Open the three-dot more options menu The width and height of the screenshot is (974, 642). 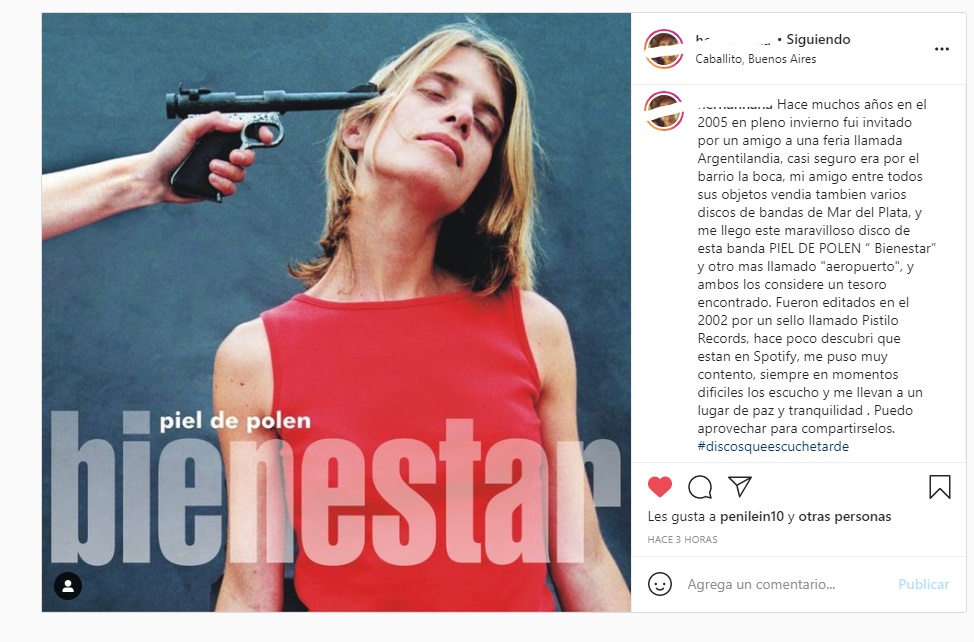942,49
